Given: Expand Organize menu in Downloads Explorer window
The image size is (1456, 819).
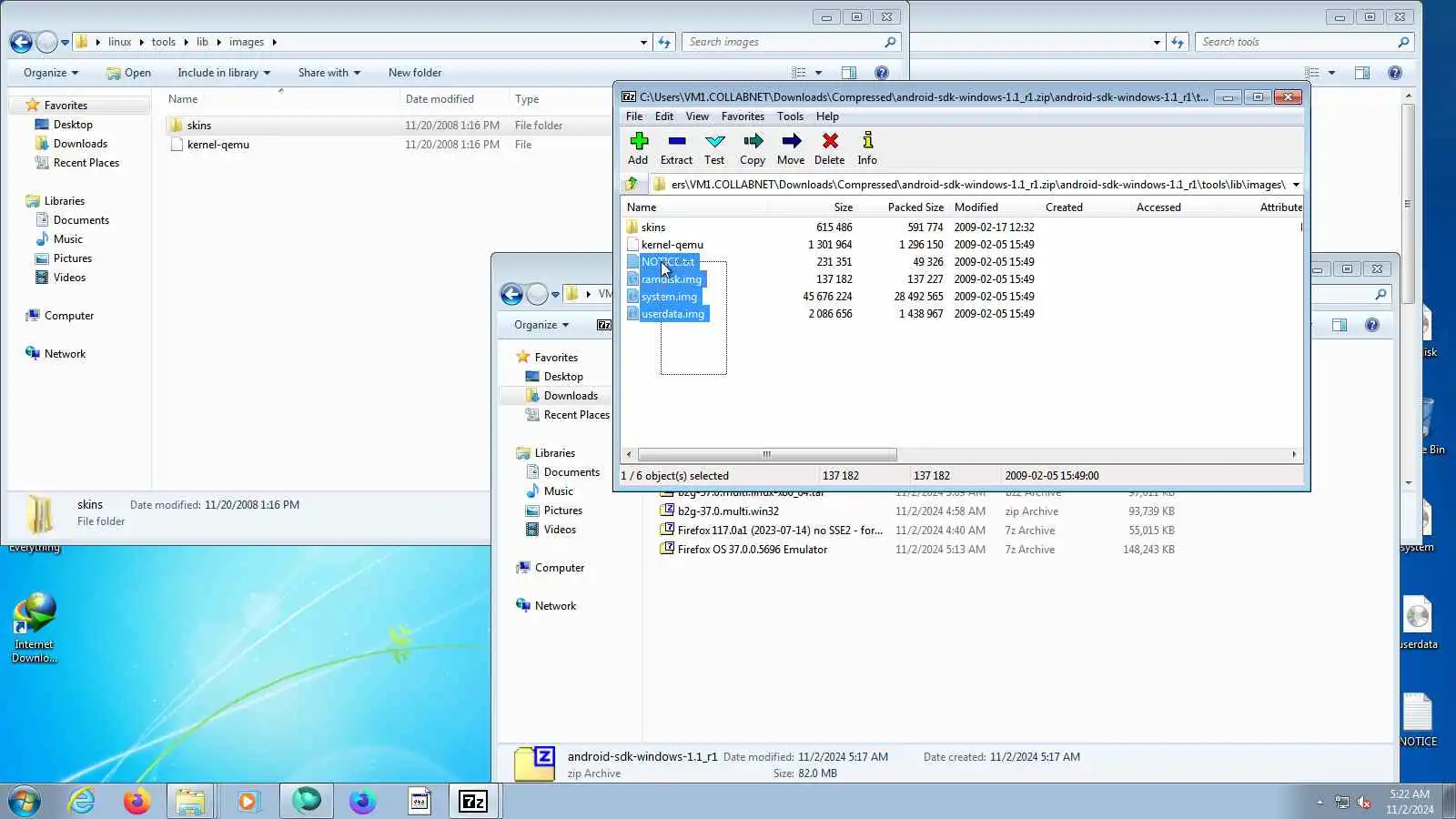Looking at the screenshot, I should 541,325.
